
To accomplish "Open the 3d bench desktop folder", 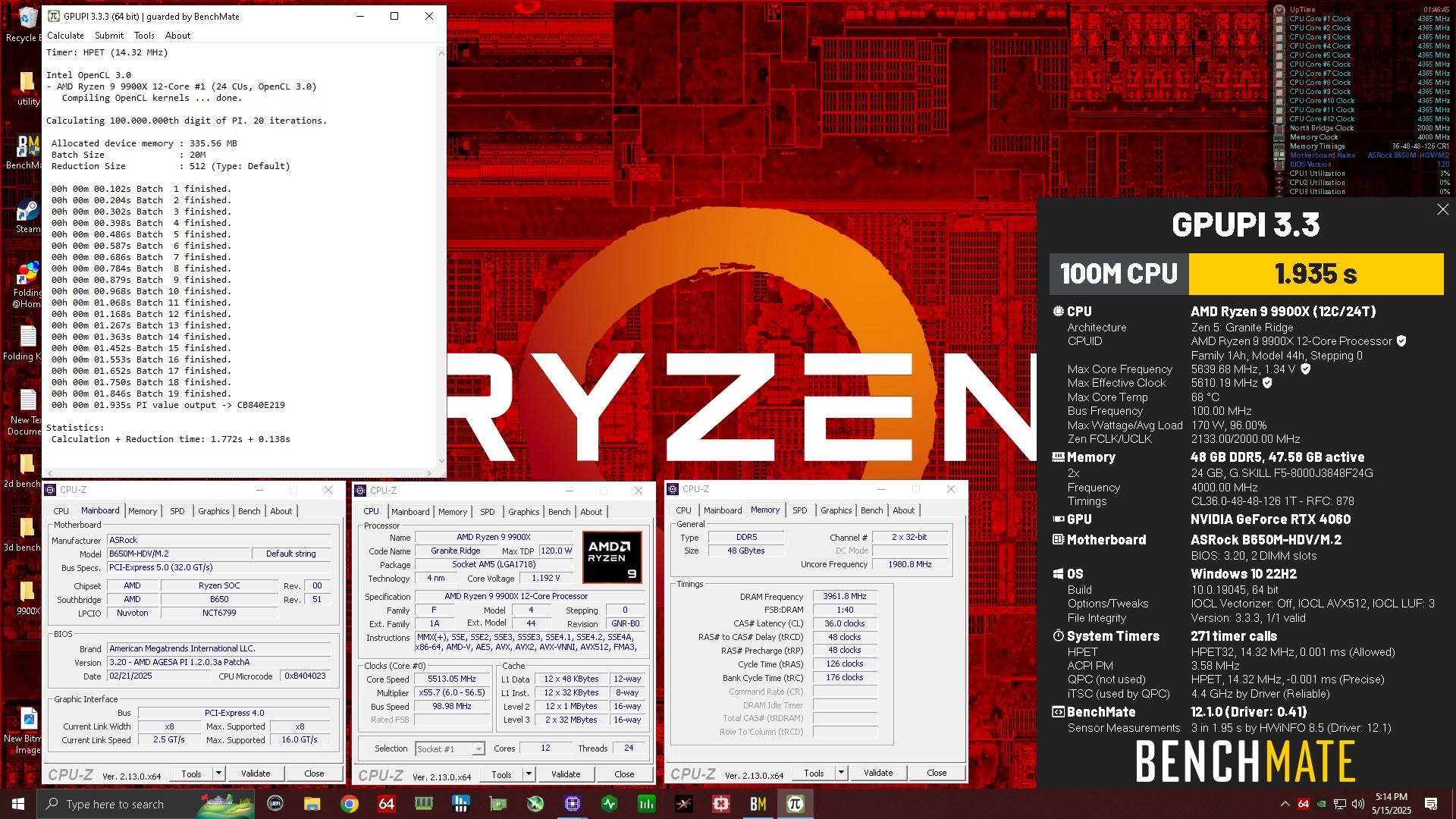I will (23, 534).
